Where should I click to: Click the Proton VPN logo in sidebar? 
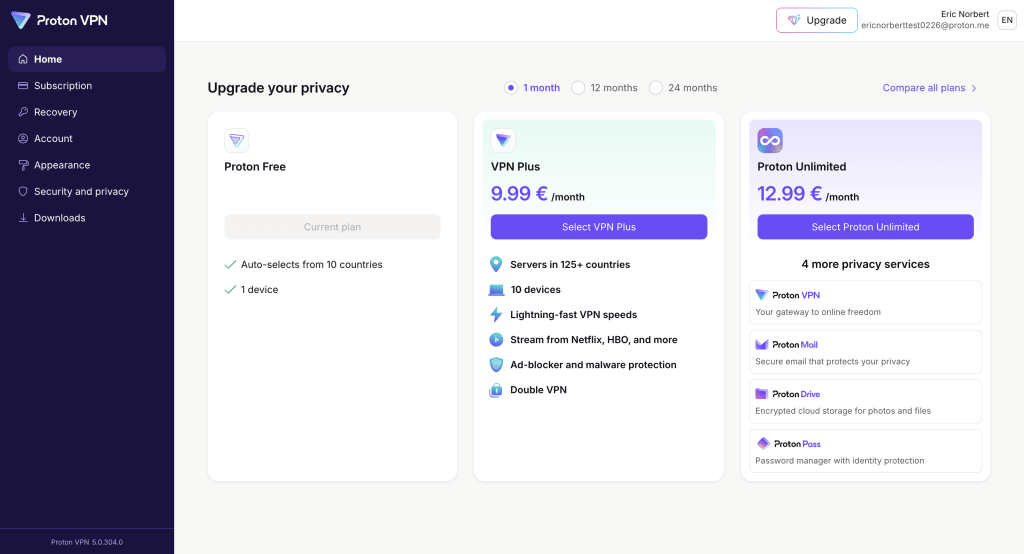coord(59,20)
